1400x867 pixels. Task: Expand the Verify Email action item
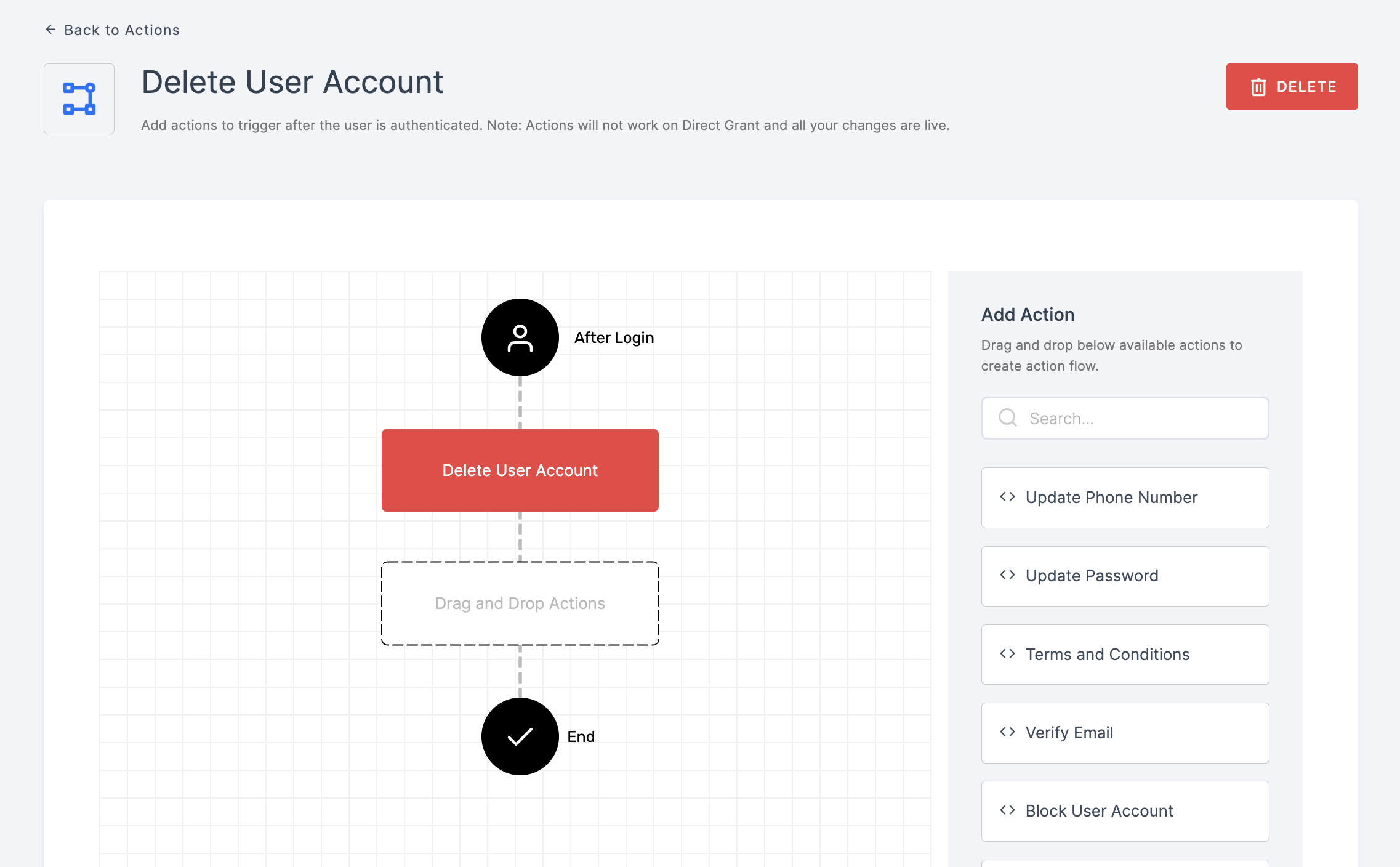coord(1124,731)
